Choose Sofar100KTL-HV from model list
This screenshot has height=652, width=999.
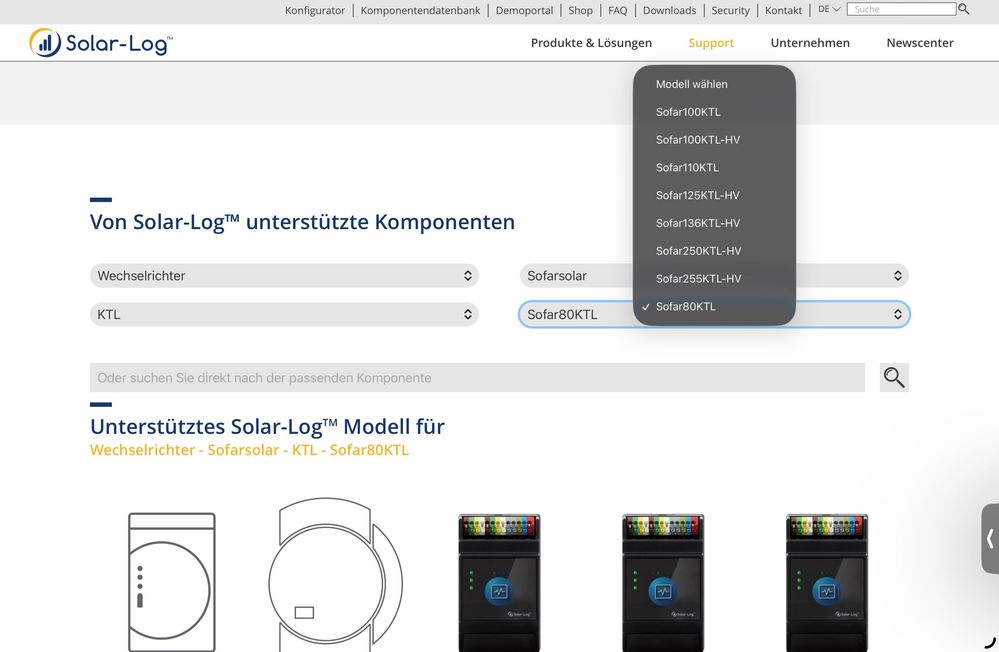[697, 140]
